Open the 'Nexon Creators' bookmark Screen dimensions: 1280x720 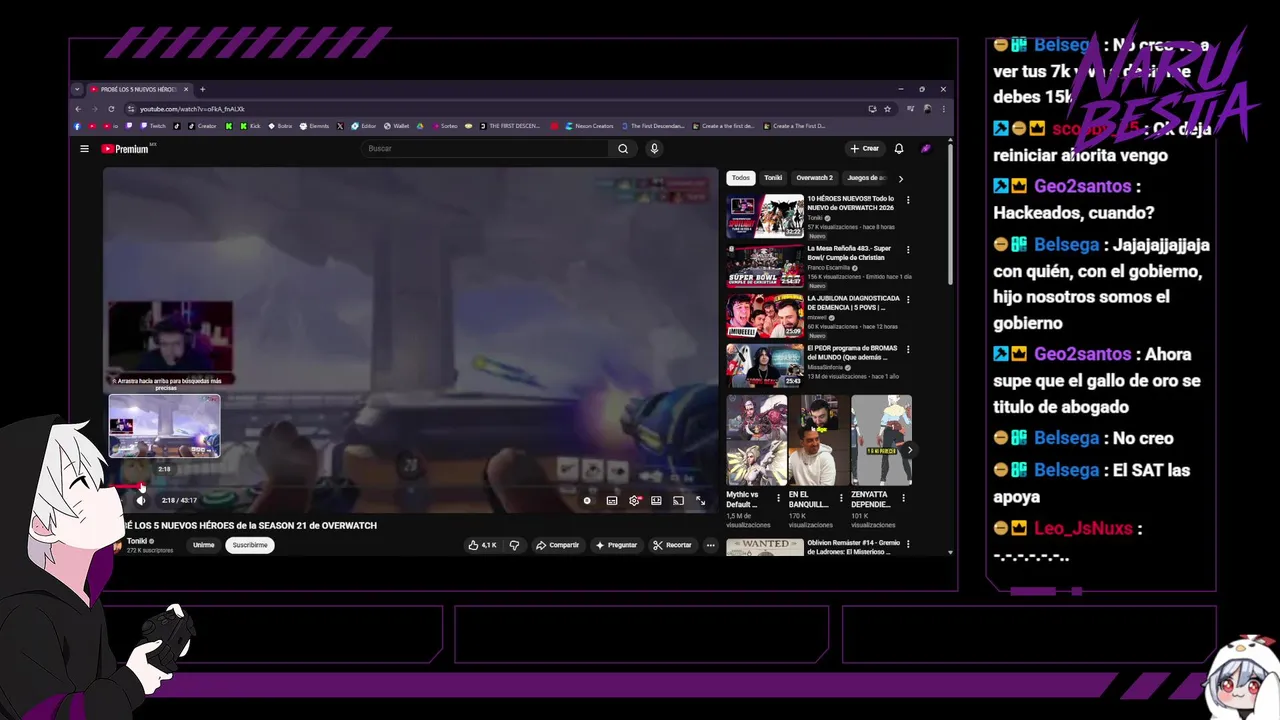click(x=589, y=126)
